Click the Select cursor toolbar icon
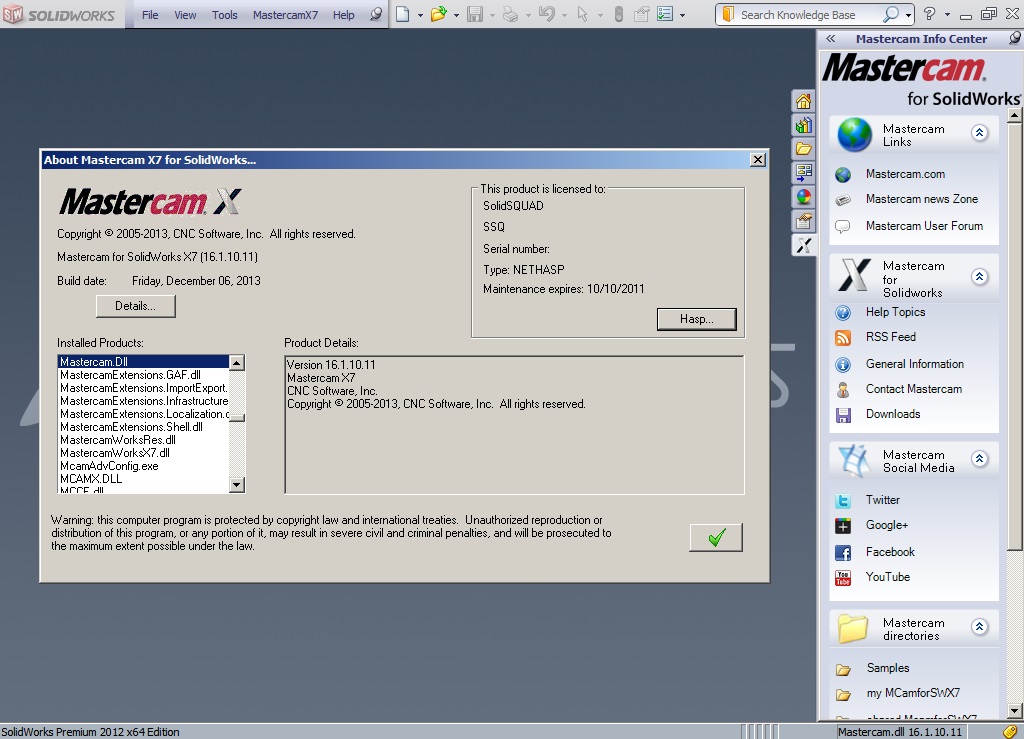 (x=583, y=14)
